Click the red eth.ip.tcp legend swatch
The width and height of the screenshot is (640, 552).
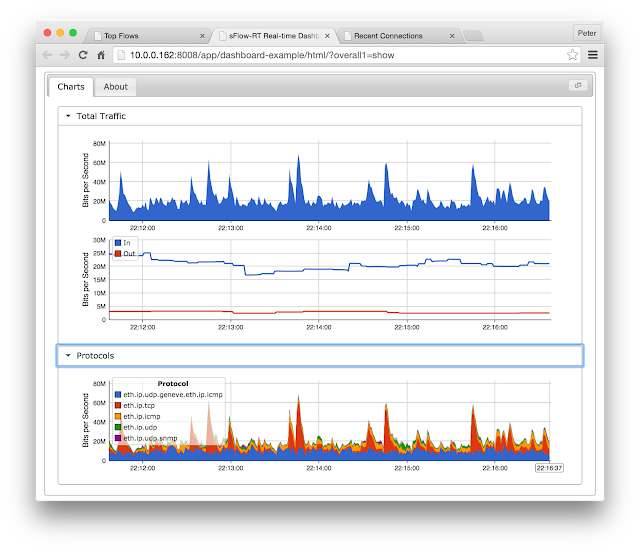click(x=118, y=405)
